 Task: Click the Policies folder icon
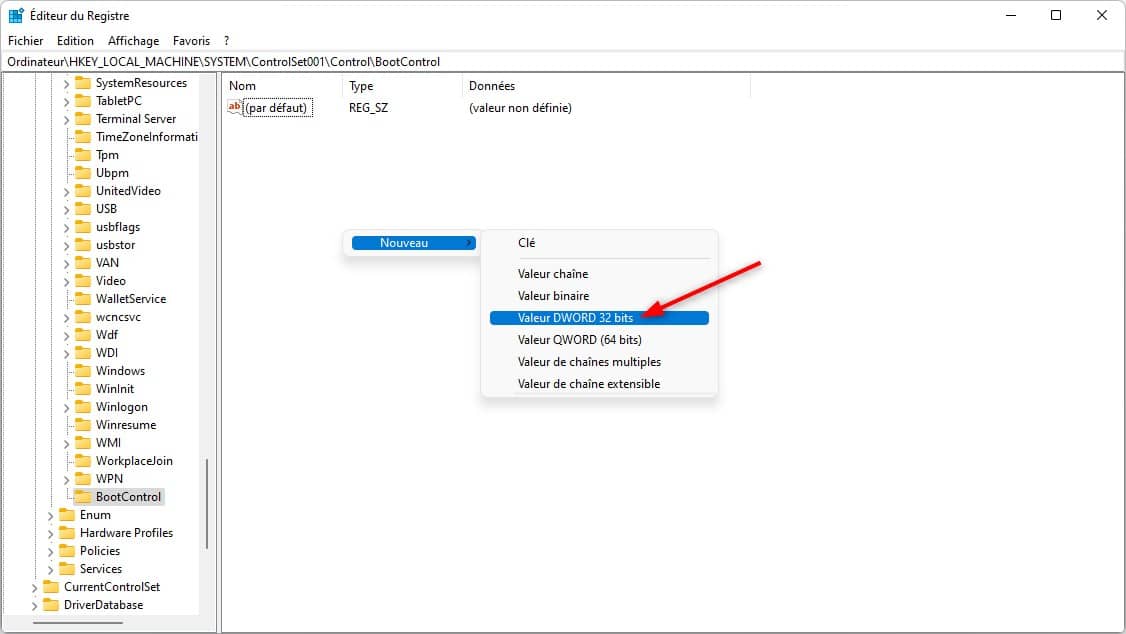(x=68, y=551)
